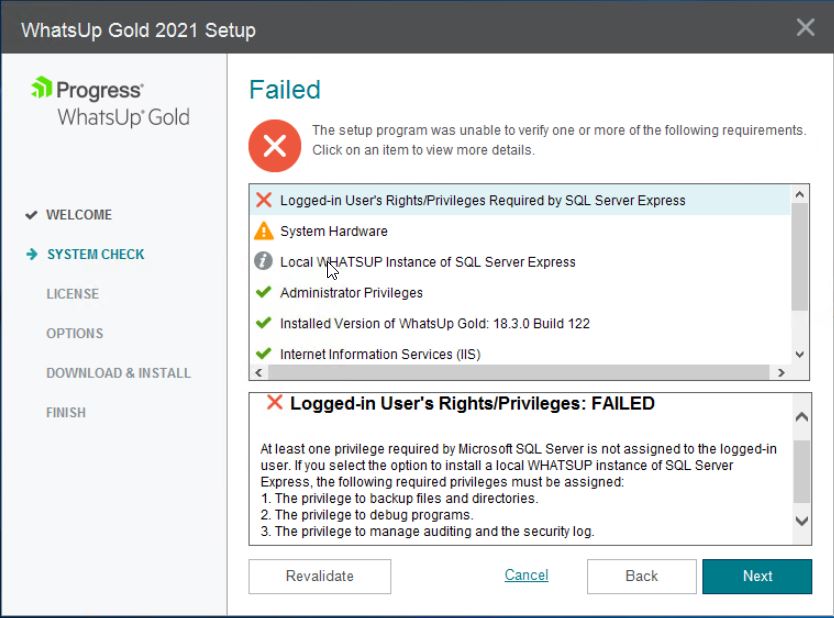Click the Revalidate button
This screenshot has height=618, width=834.
320,576
